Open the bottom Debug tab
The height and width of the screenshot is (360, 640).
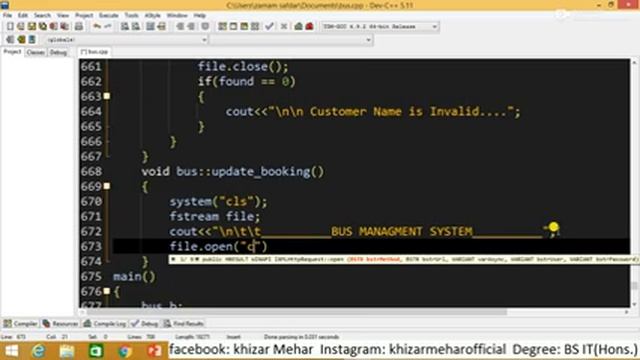click(144, 323)
